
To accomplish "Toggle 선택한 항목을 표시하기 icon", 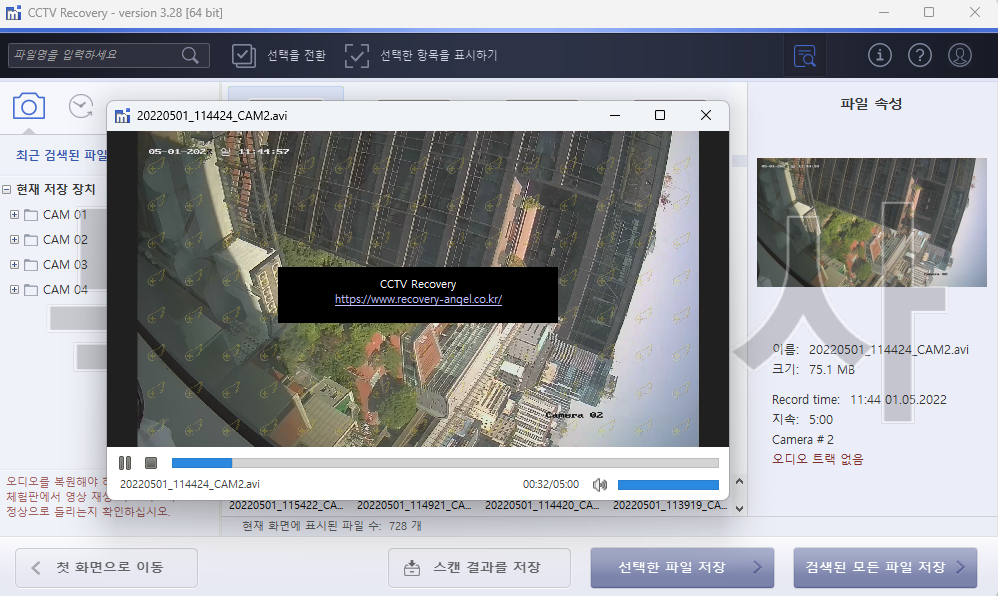I will [x=356, y=55].
